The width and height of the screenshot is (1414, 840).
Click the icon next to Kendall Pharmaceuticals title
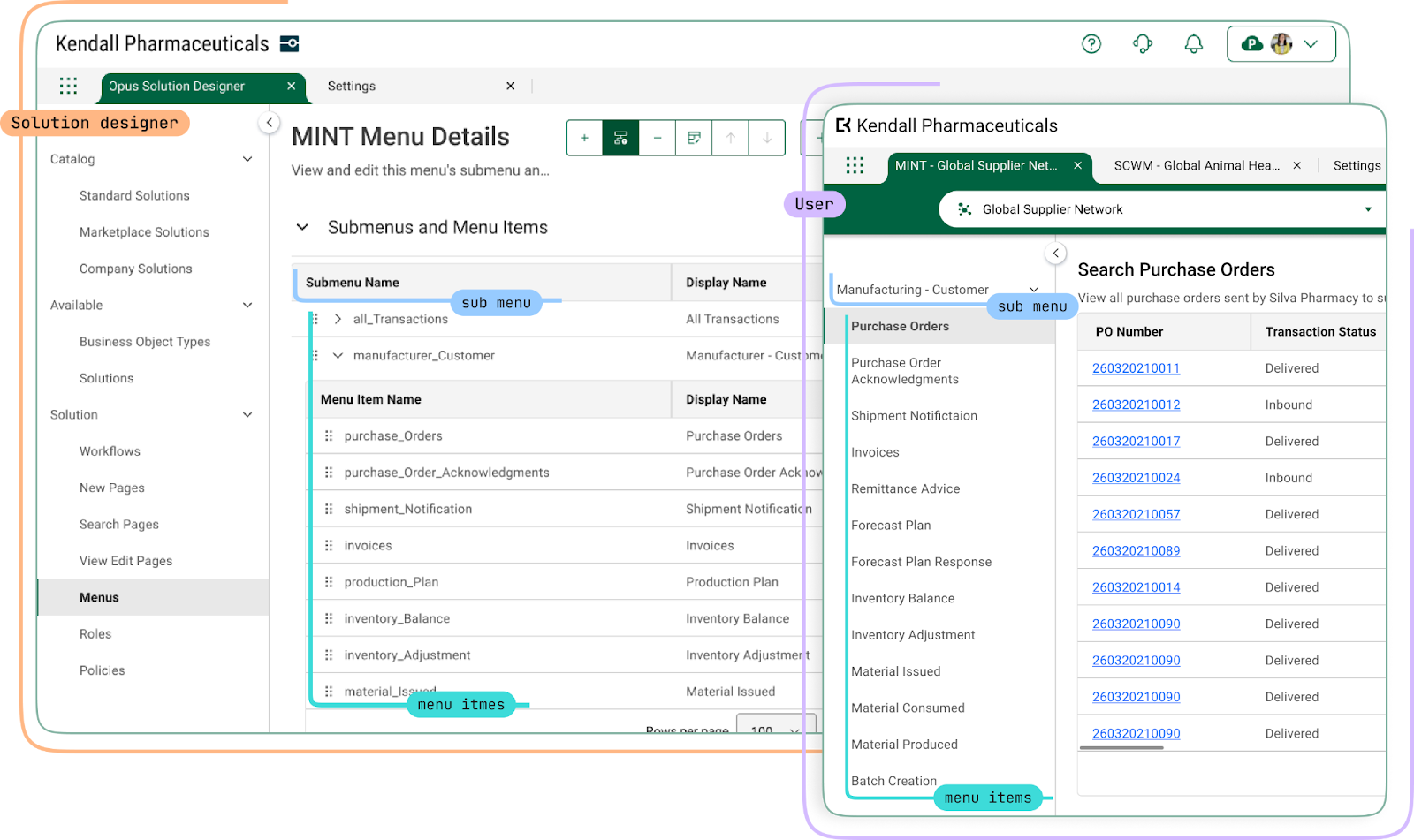tap(290, 44)
